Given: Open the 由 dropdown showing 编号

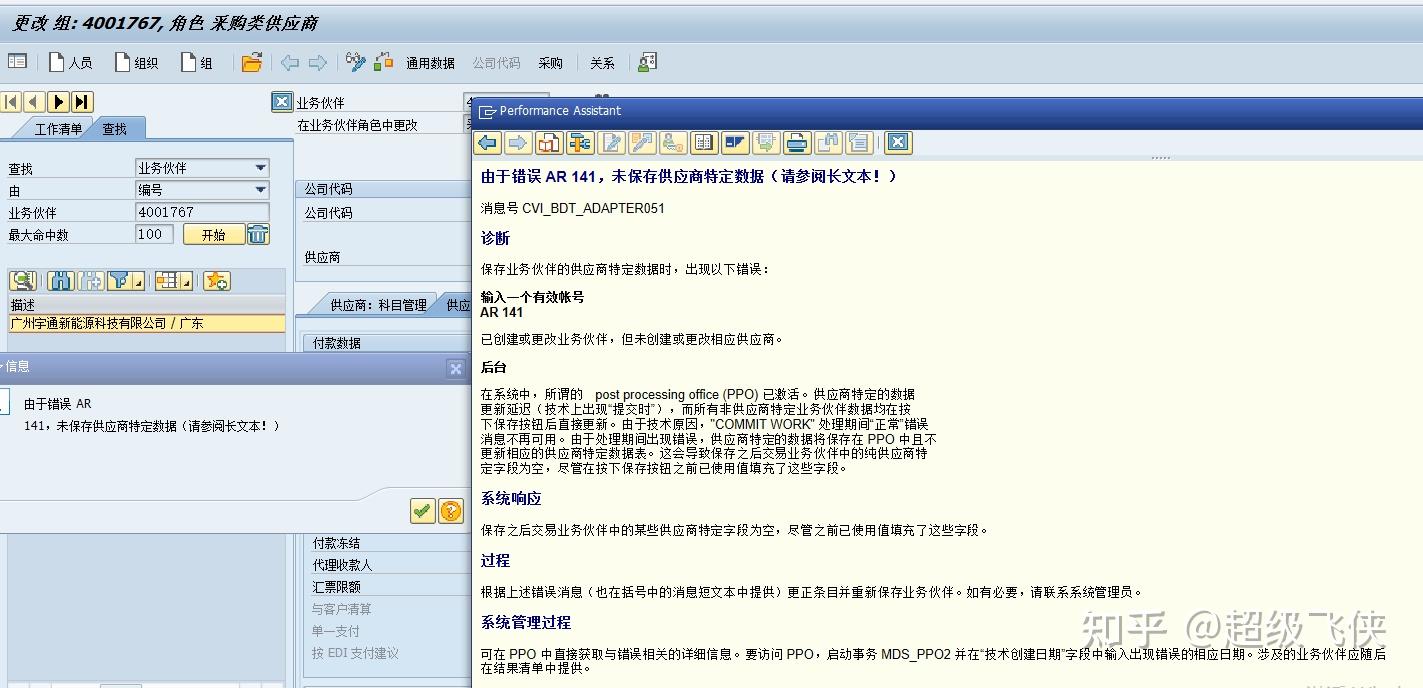Looking at the screenshot, I should click(x=263, y=189).
